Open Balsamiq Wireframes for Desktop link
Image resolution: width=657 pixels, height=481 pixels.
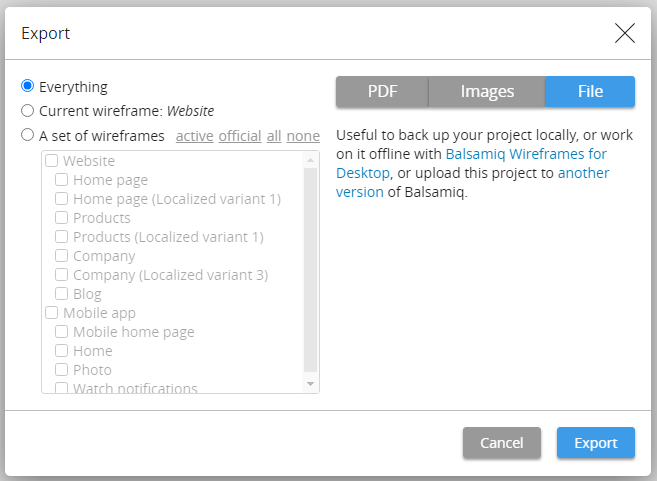pyautogui.click(x=525, y=154)
